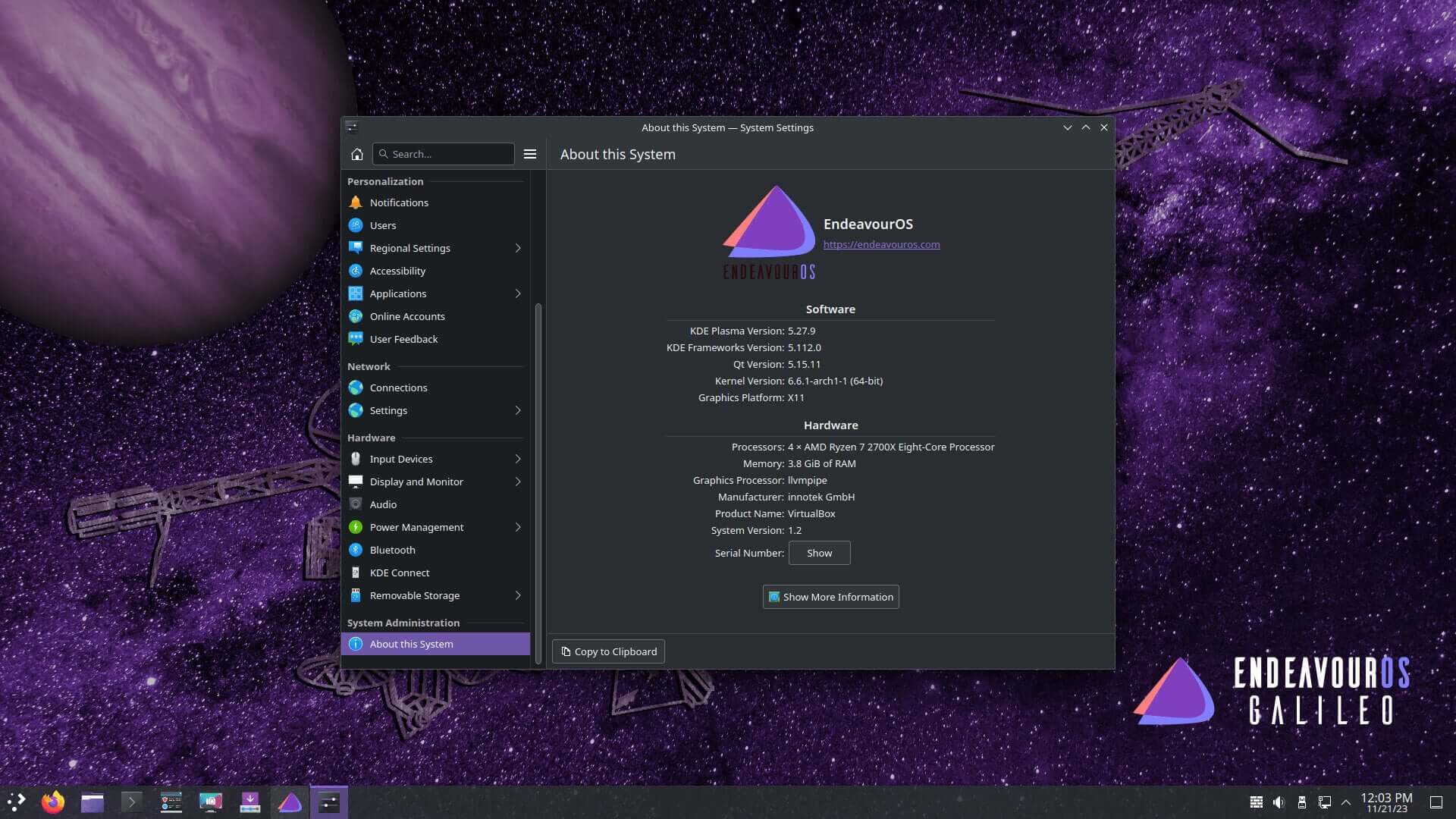Show the system serial number
This screenshot has width=1456, height=819.
[x=819, y=552]
